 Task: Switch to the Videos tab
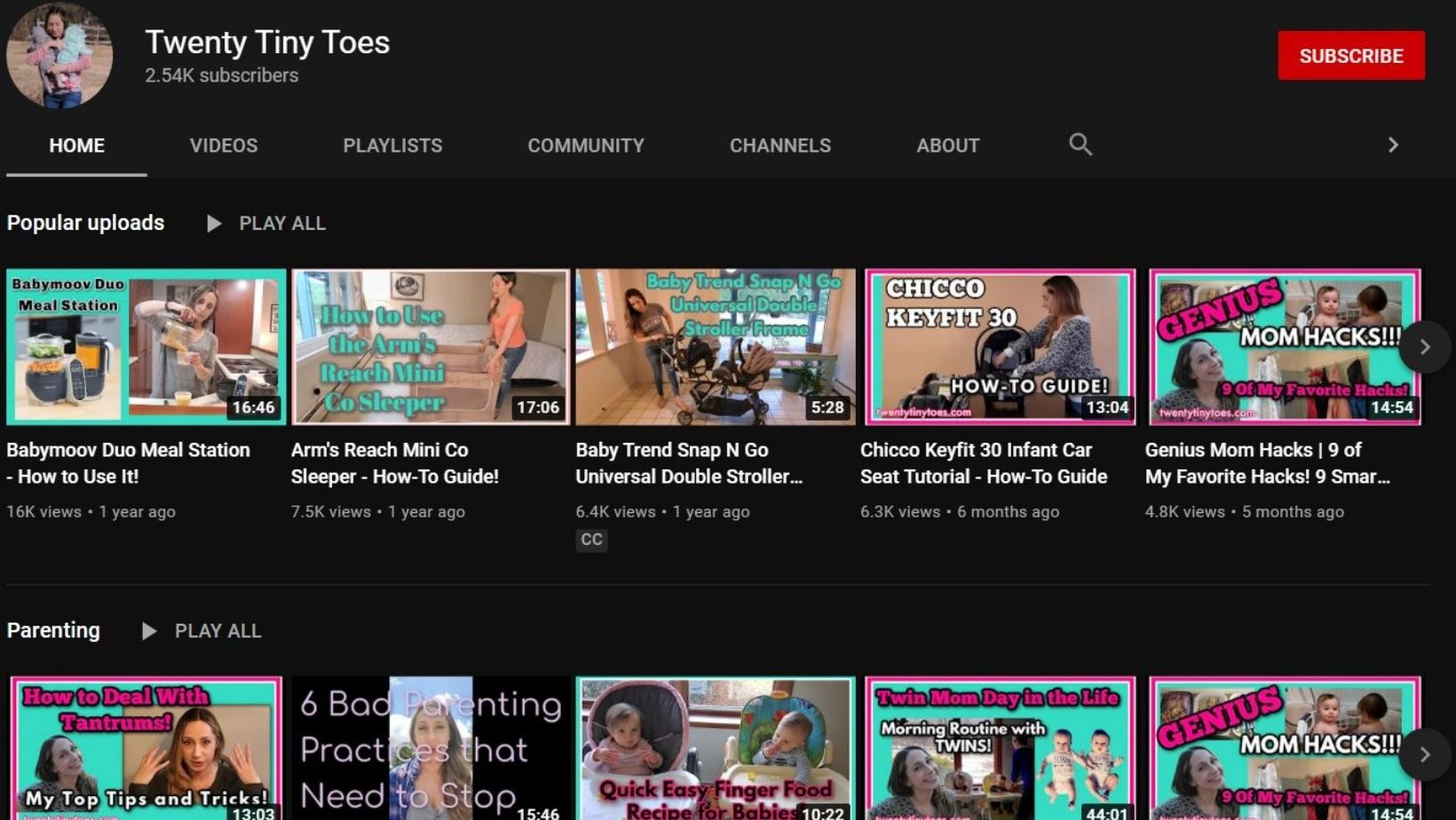[224, 146]
